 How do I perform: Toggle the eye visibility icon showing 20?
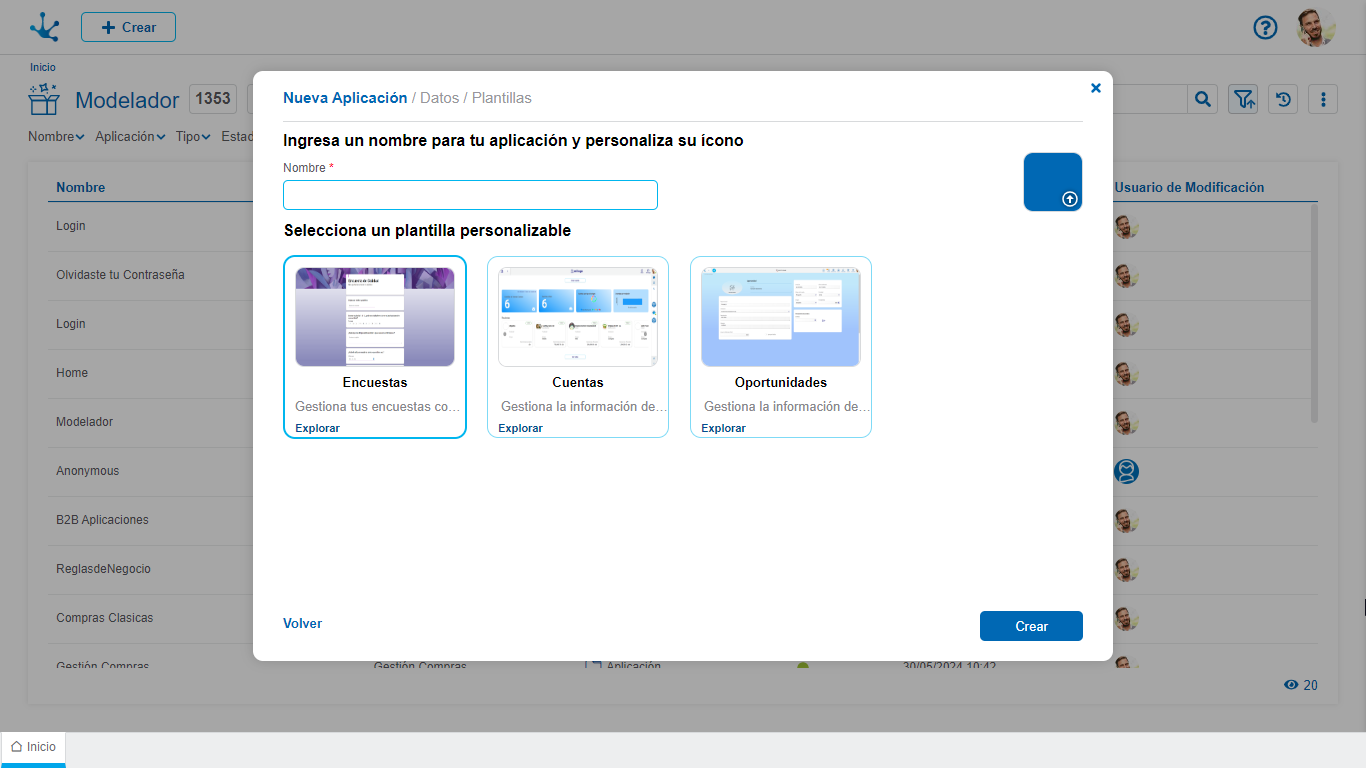(x=1289, y=685)
